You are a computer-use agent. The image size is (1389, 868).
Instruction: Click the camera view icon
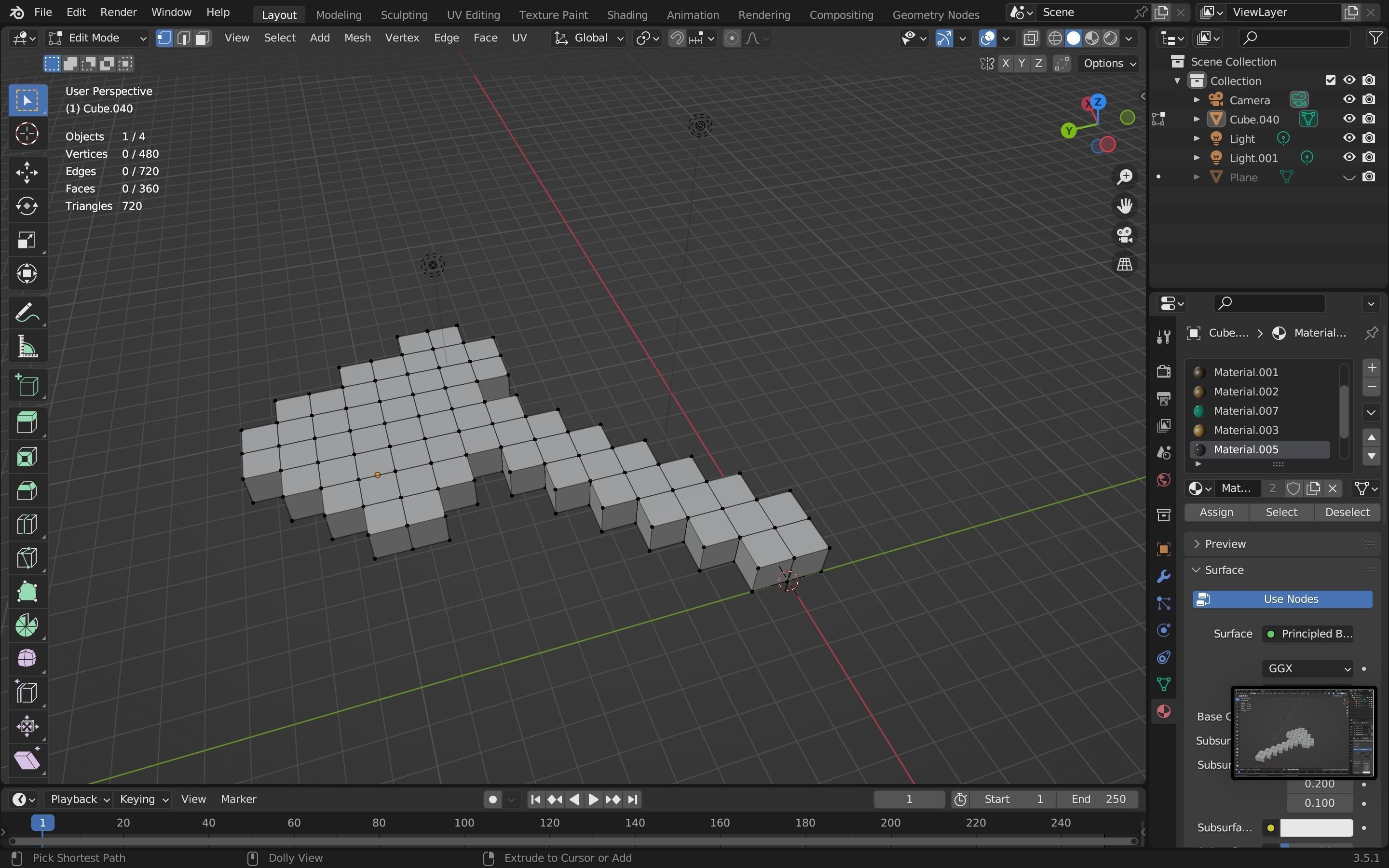1124,235
